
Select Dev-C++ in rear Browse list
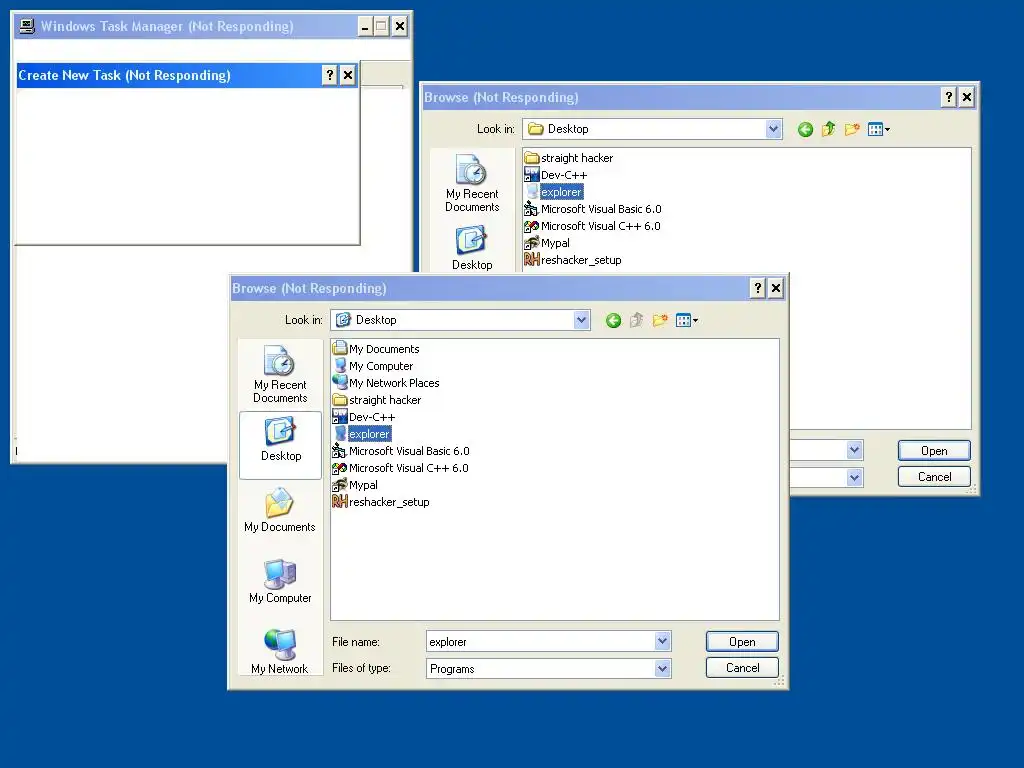click(556, 175)
